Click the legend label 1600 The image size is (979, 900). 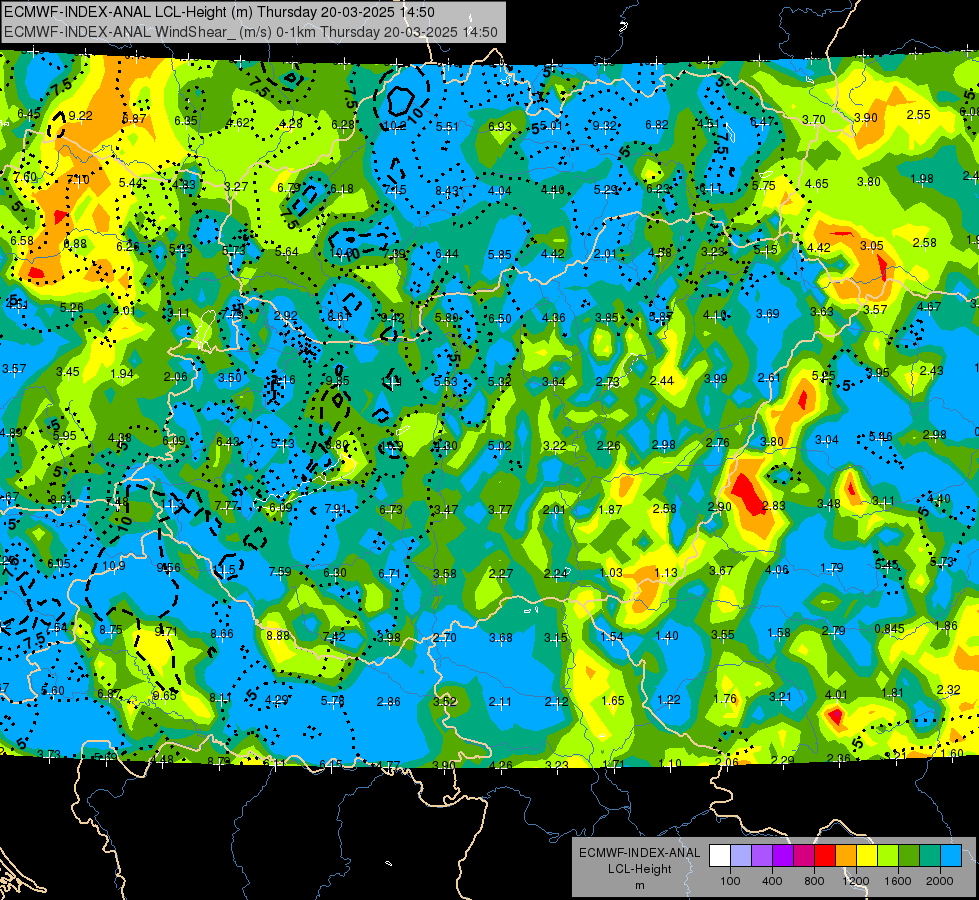coord(898,881)
